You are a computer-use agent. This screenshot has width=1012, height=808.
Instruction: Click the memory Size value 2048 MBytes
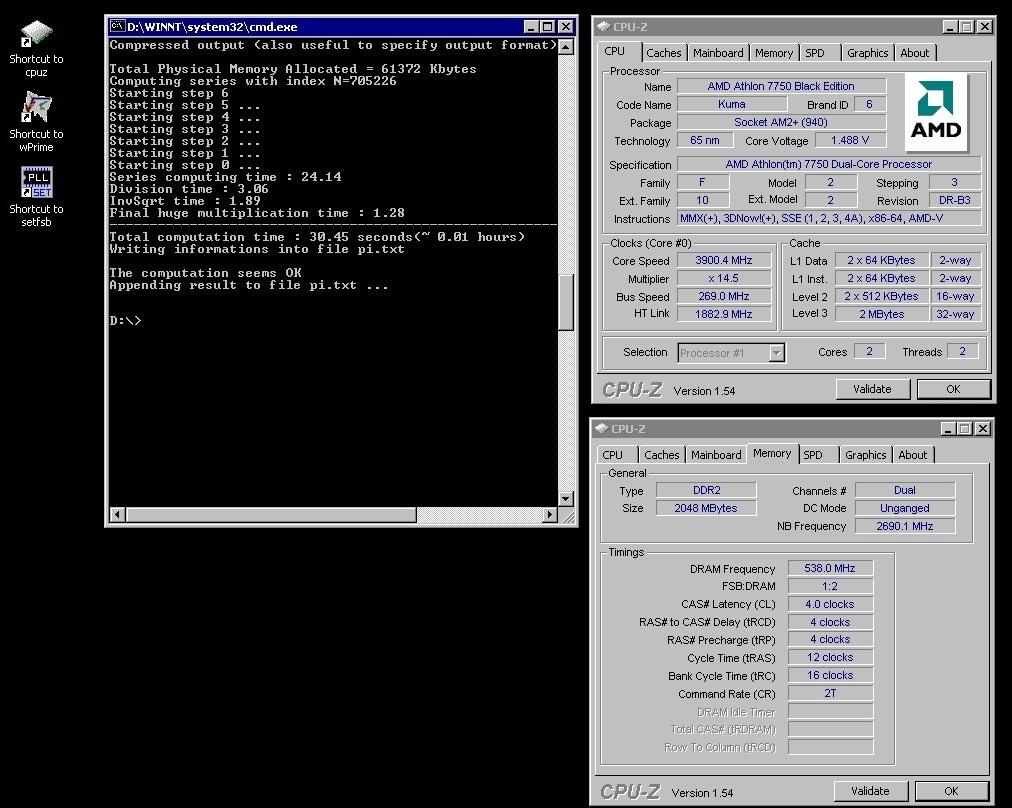coord(706,509)
